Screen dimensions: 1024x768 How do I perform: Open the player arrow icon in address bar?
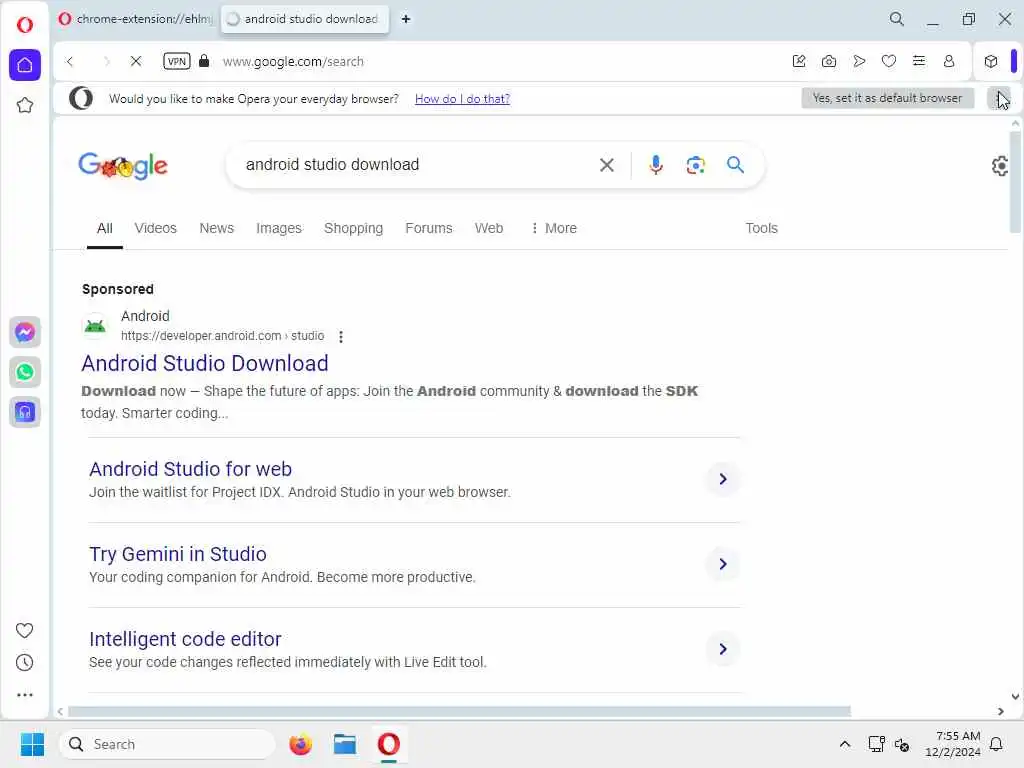pos(859,61)
